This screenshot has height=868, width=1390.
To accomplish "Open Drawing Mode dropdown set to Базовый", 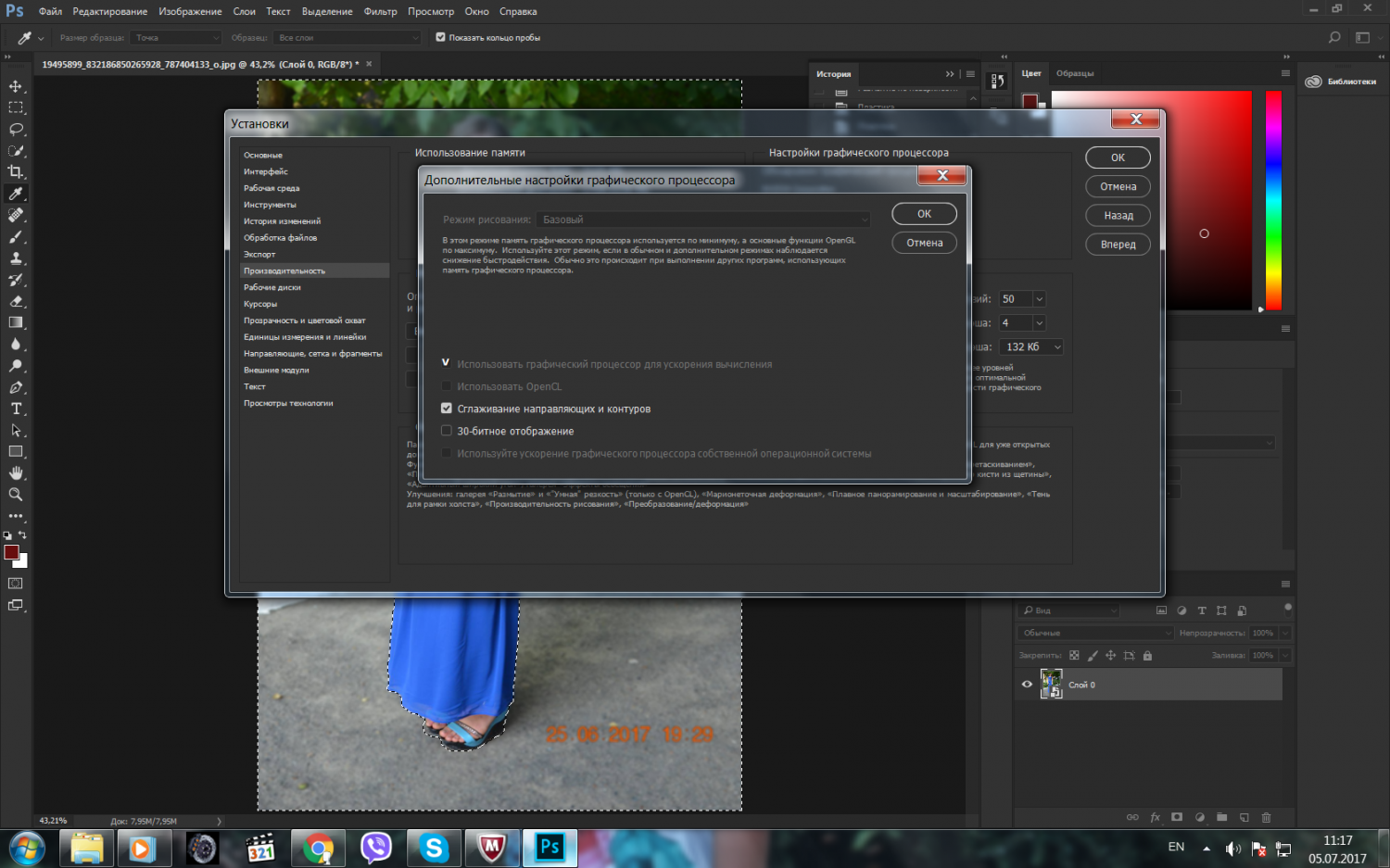I will [x=703, y=220].
